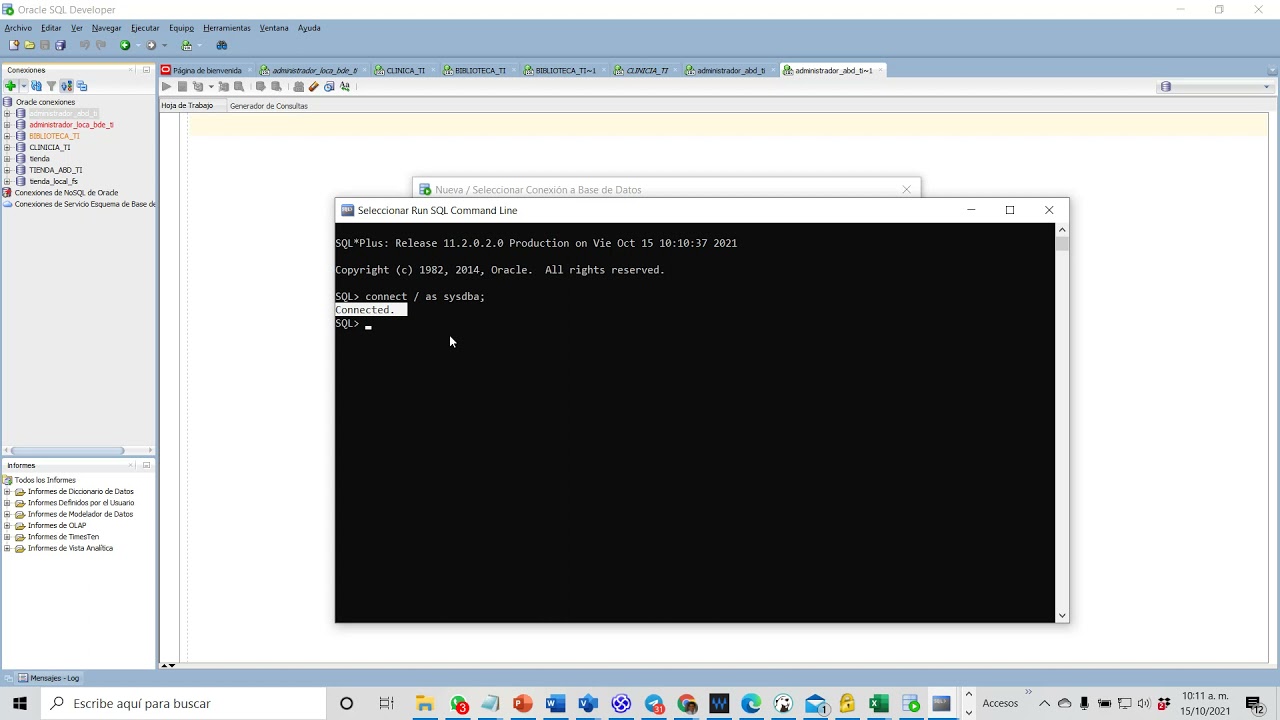Open the Ayuda menu
The height and width of the screenshot is (720, 1280).
tap(309, 28)
